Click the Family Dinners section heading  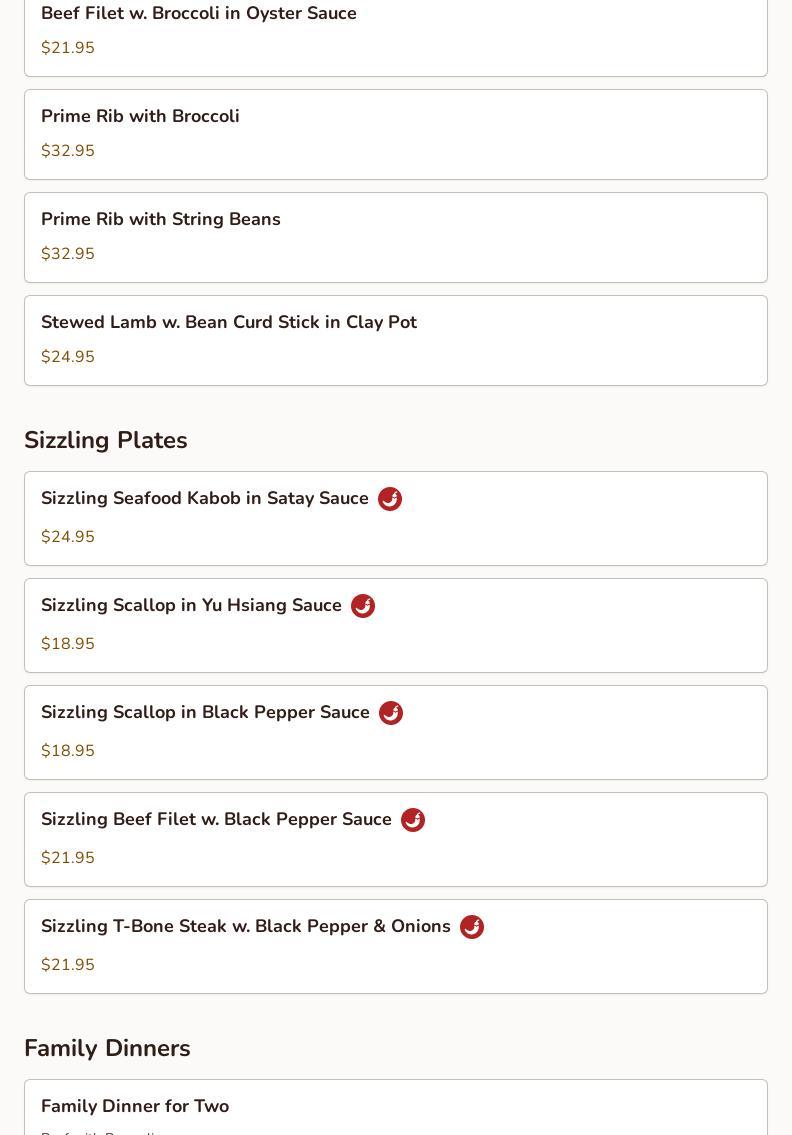tap(107, 1048)
